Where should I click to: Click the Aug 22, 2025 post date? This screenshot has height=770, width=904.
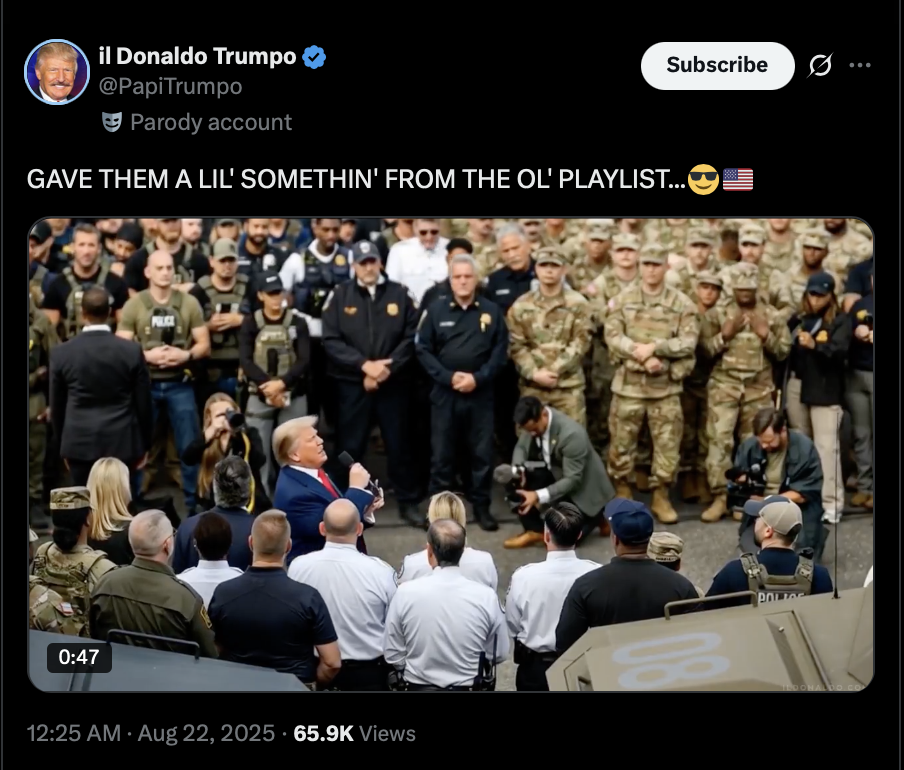(206, 733)
